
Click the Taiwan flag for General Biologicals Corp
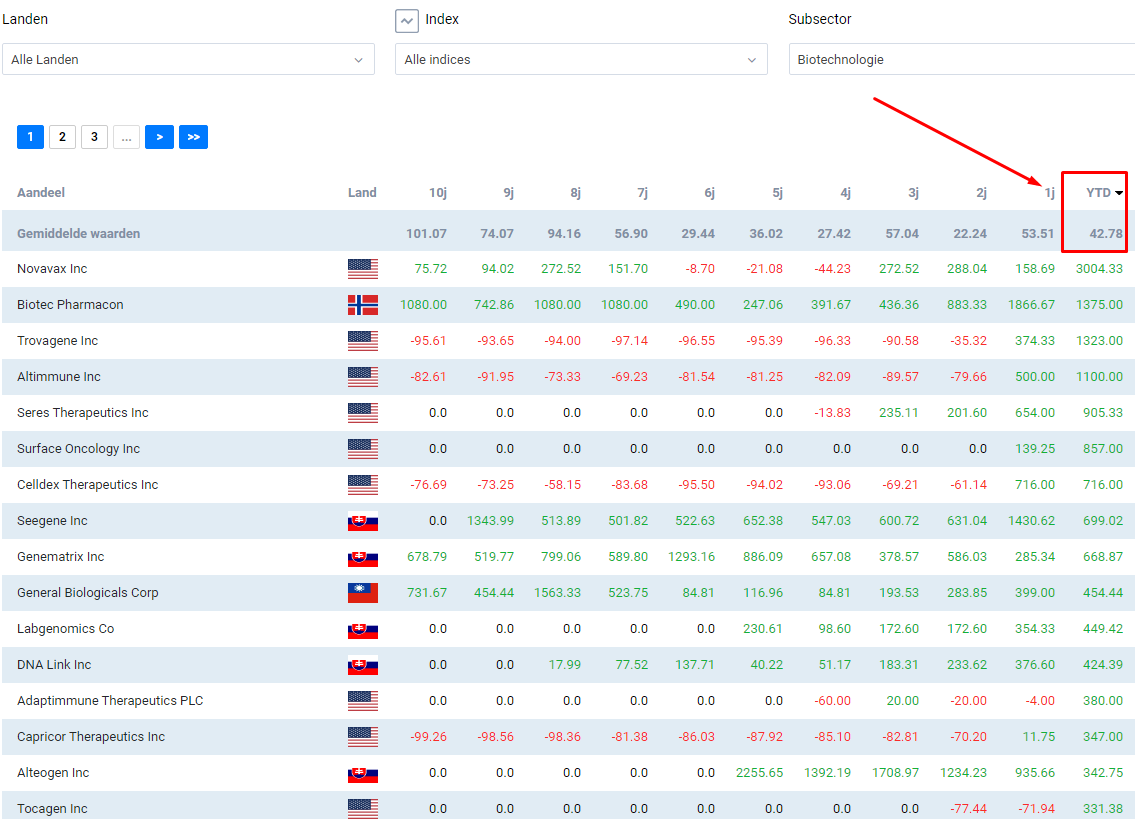coord(363,593)
